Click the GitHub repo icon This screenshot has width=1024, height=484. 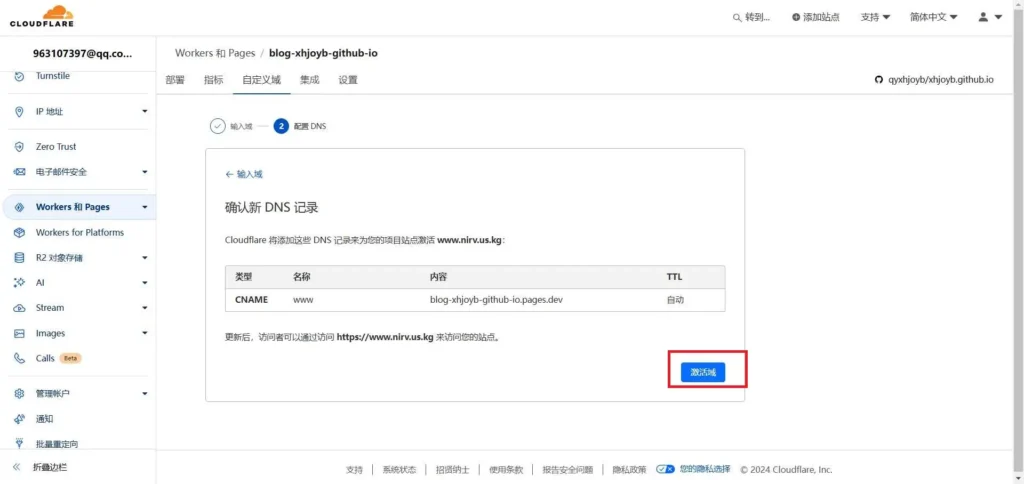click(x=879, y=80)
